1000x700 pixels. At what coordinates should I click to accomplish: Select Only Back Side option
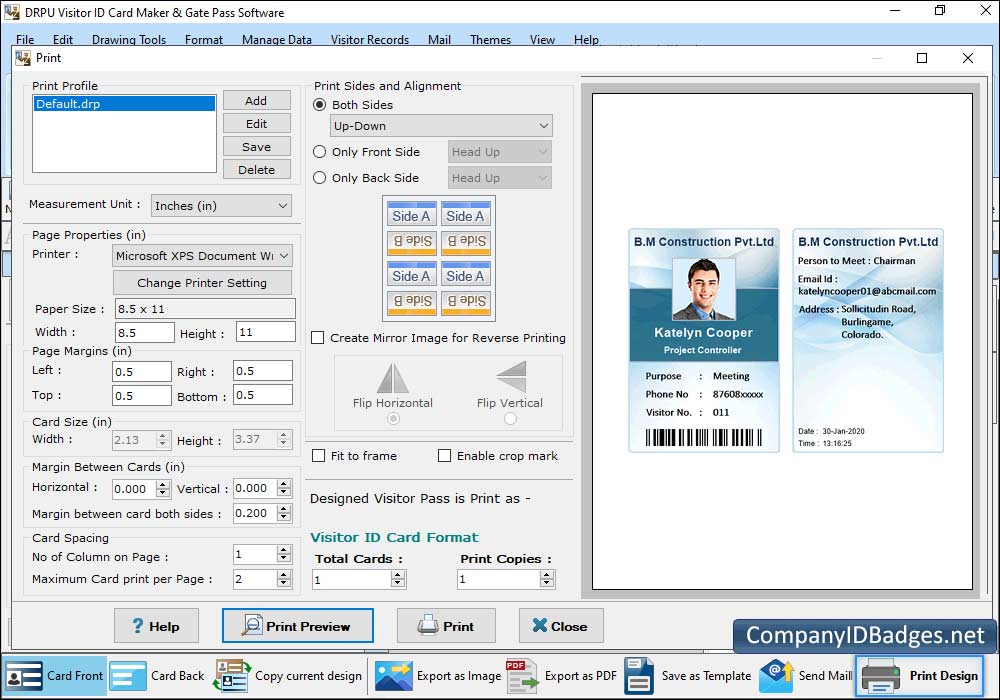[x=320, y=178]
